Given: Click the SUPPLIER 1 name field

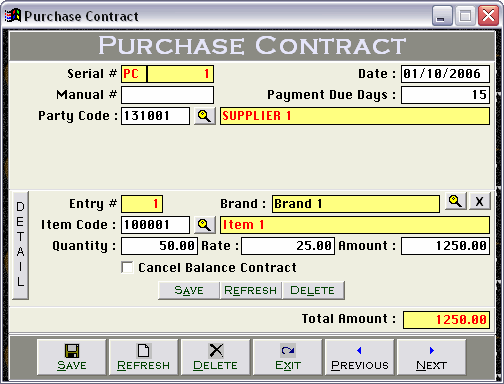Looking at the screenshot, I should click(355, 116).
